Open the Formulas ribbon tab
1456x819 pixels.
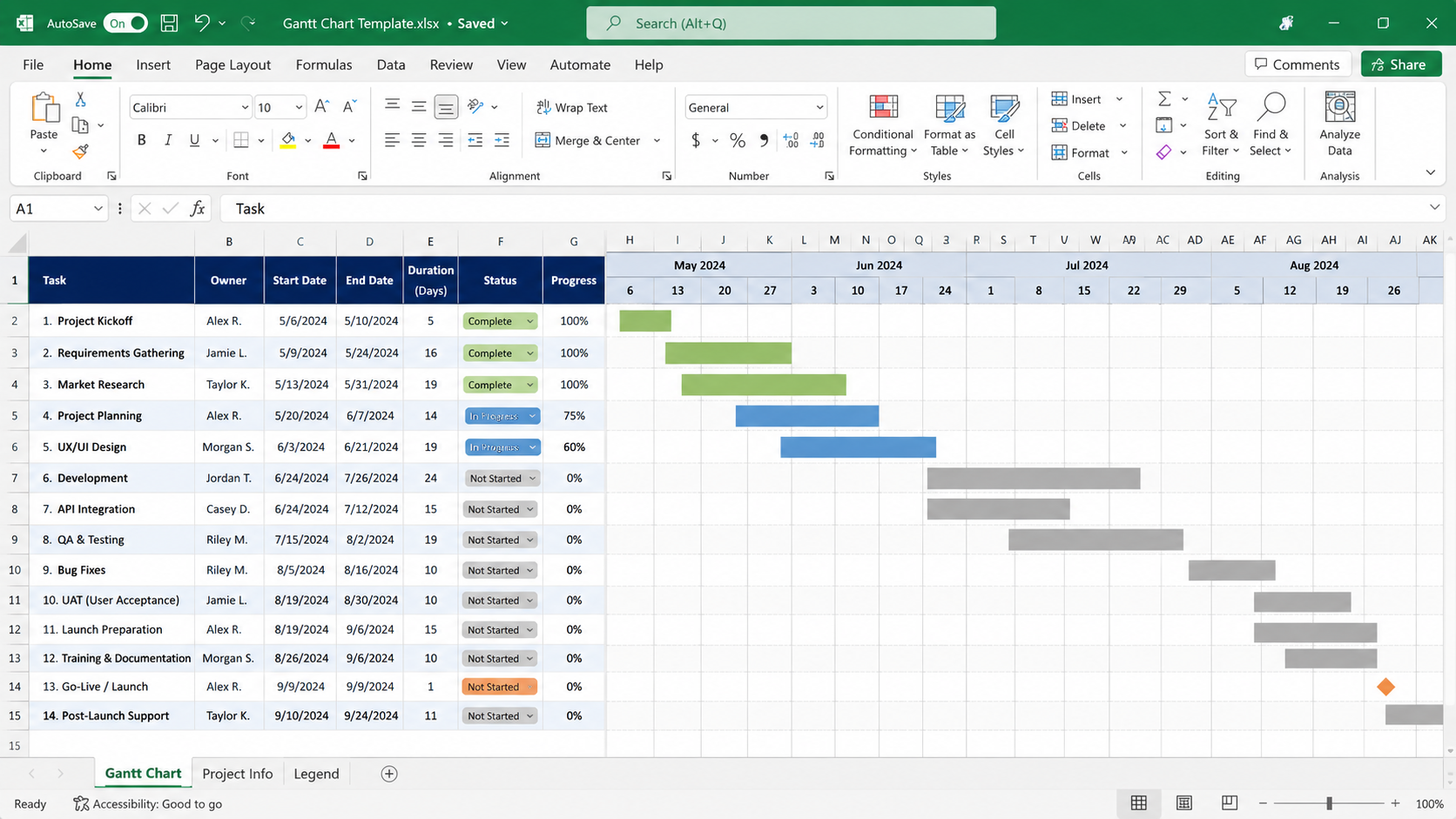(x=324, y=64)
